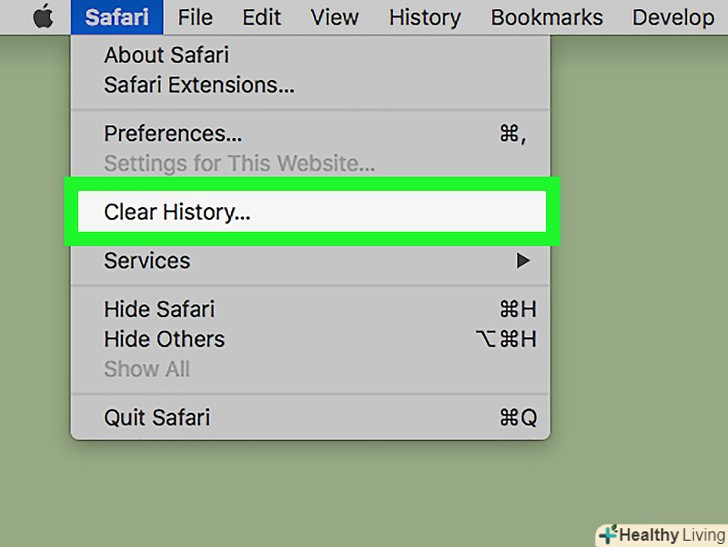Click the Healthy Living cross logo
Viewport: 728px width, 547px height.
point(608,534)
